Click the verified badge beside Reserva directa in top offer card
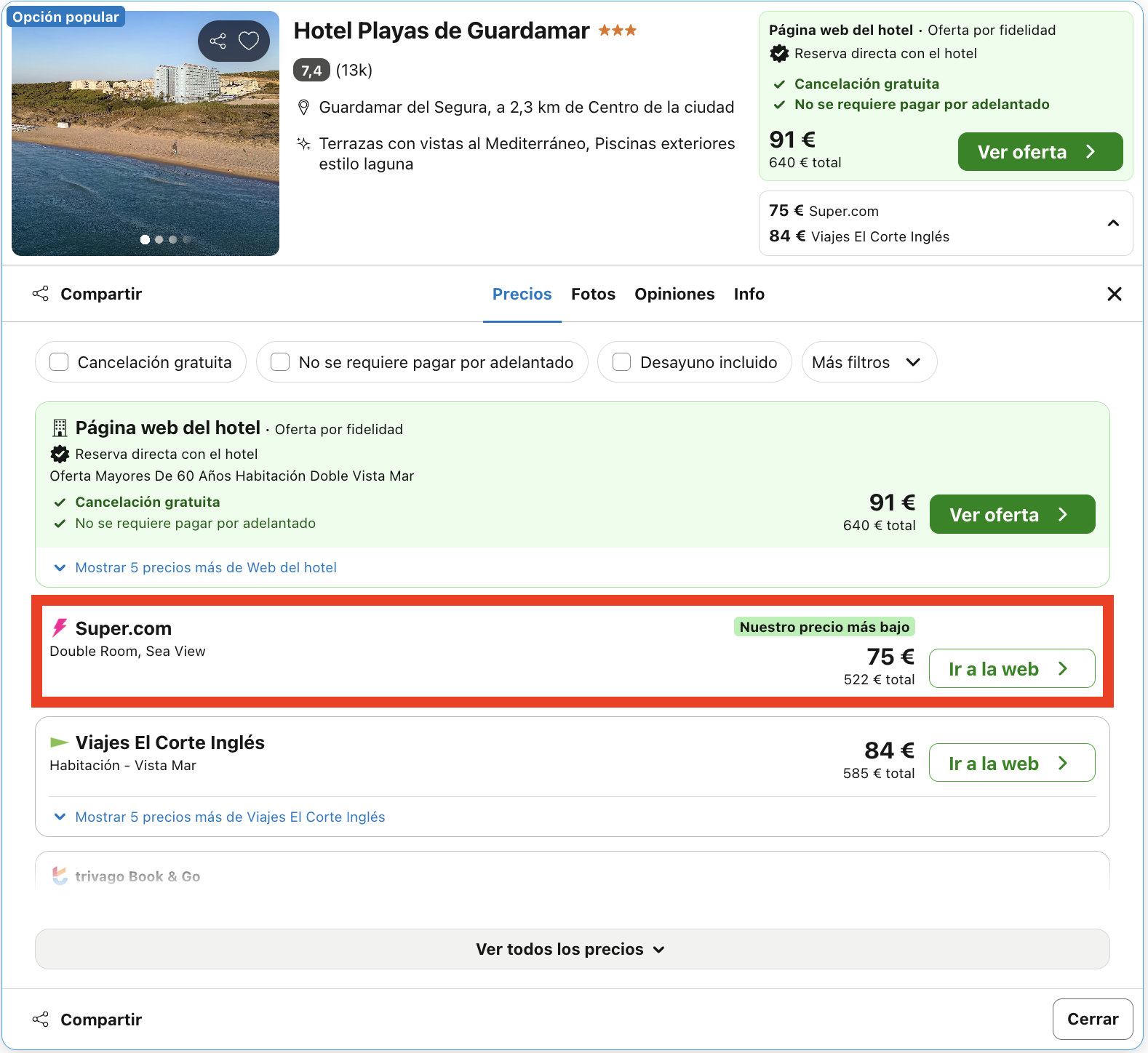The height and width of the screenshot is (1053, 1148). pyautogui.click(x=779, y=53)
